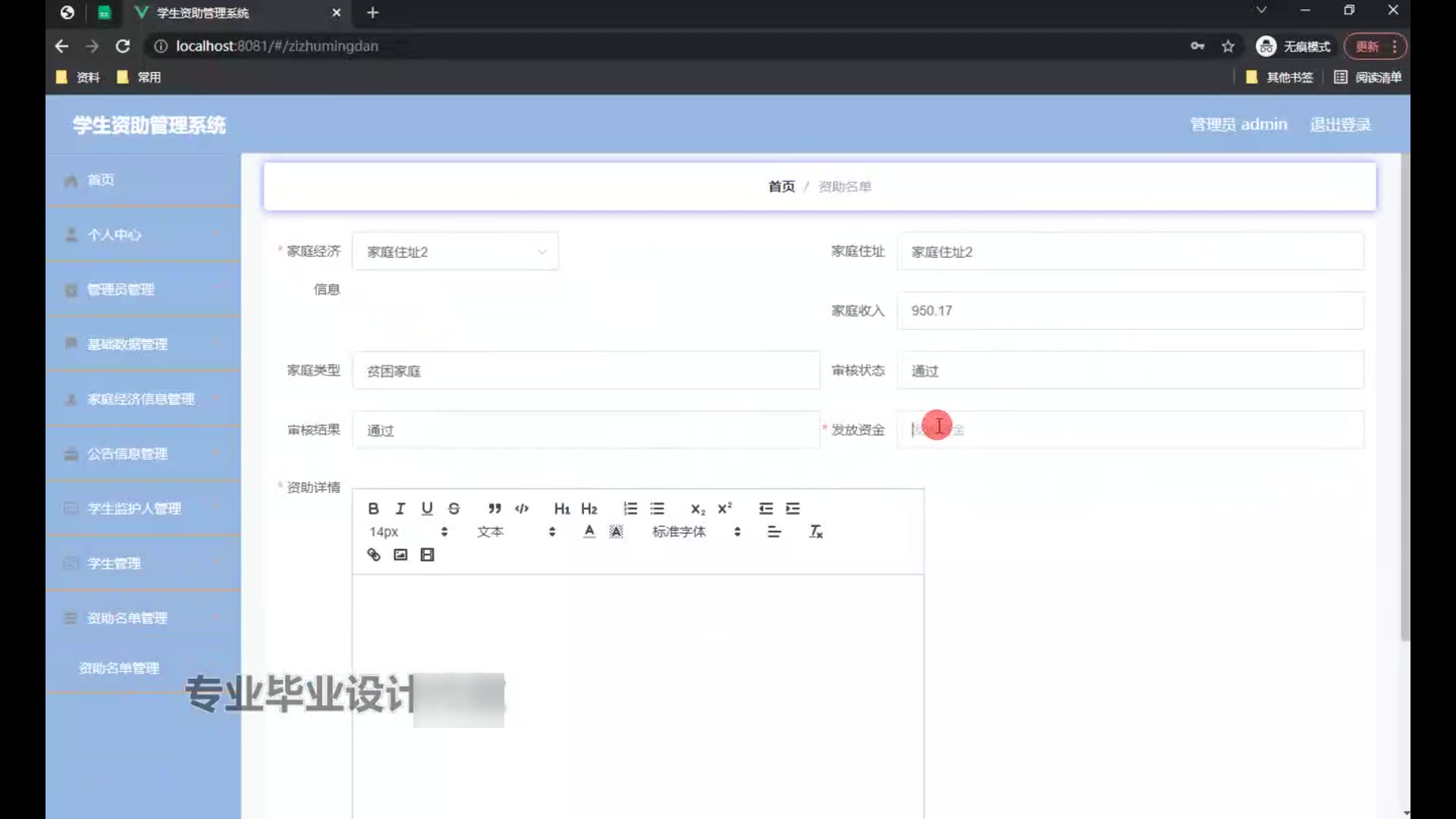
Task: Insert blockquote in rich editor
Action: (x=494, y=509)
